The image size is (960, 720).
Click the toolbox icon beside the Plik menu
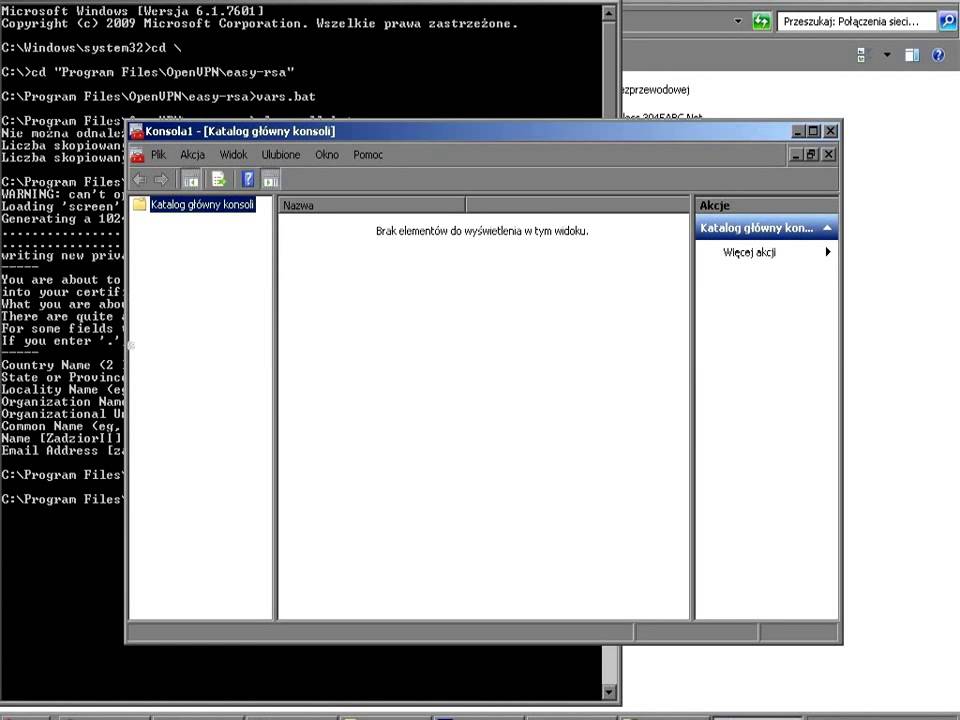[138, 156]
